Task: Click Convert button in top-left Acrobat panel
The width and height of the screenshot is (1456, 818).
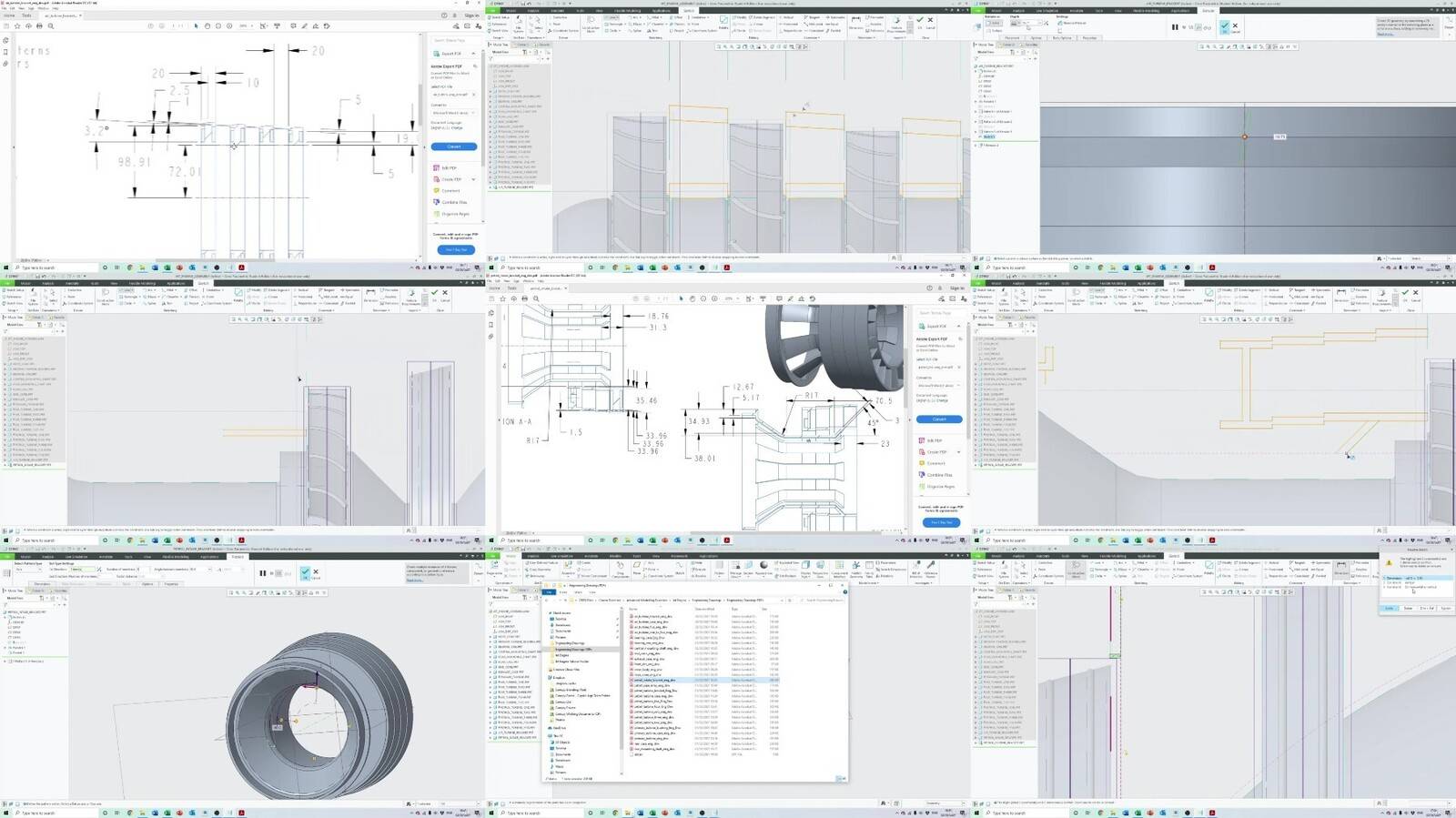Action: click(454, 146)
